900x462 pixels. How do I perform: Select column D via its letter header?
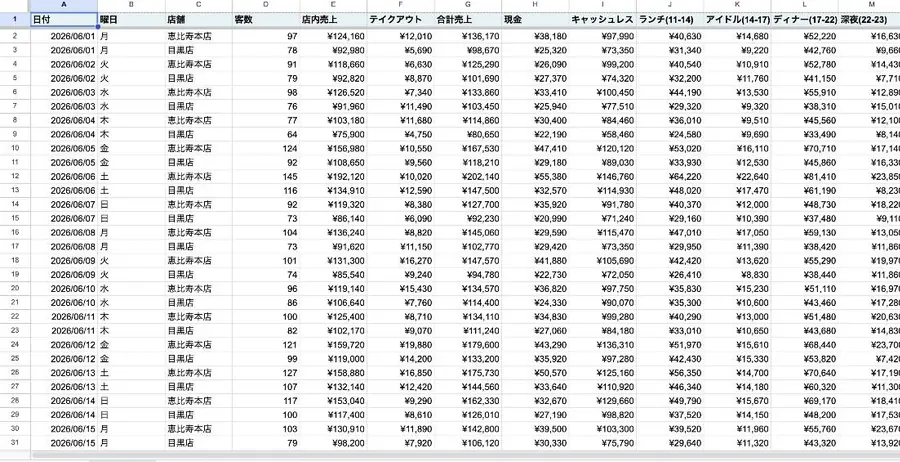(x=266, y=5)
